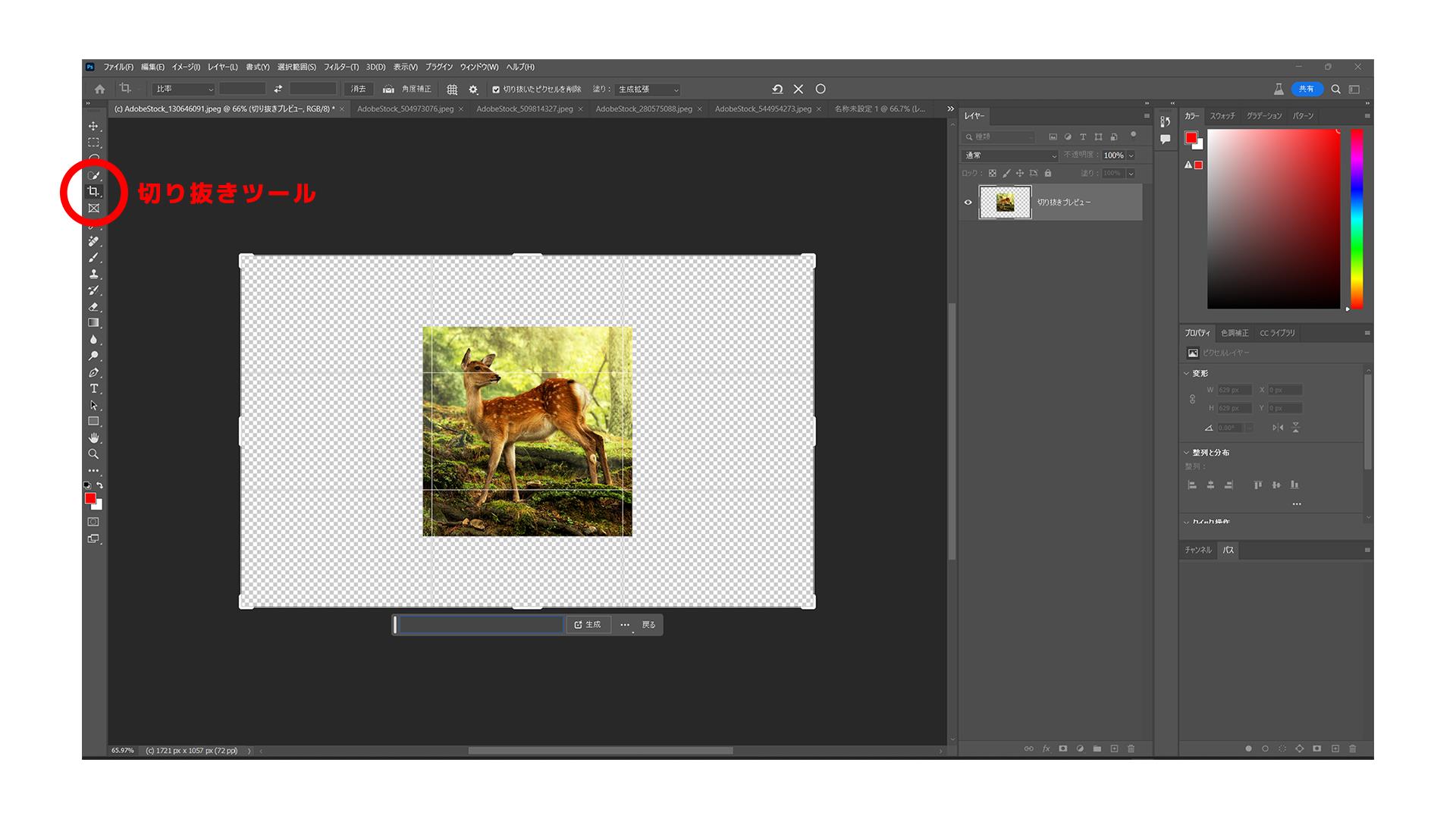Screen dimensions: 1456x819
Task: Click the 生成 generate button
Action: tap(588, 625)
